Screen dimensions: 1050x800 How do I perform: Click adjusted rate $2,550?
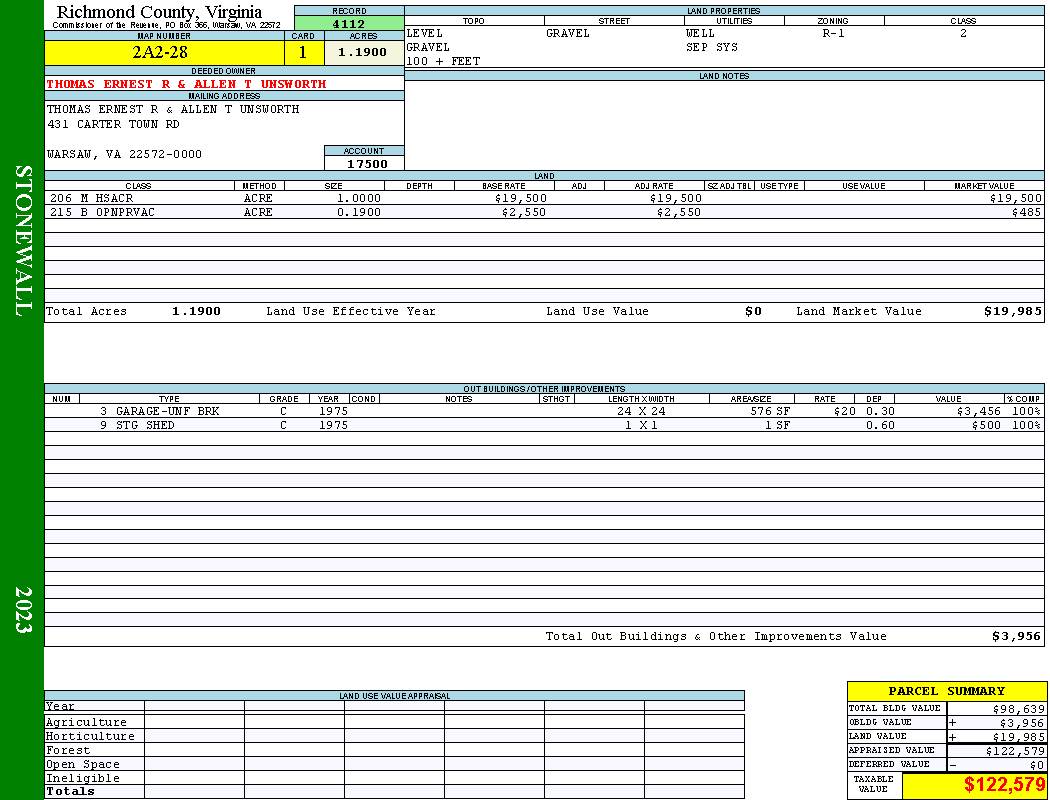(x=679, y=212)
